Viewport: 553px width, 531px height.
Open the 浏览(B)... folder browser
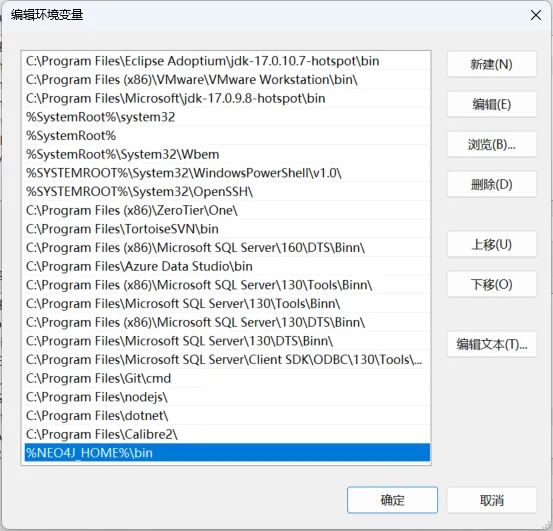pos(492,144)
